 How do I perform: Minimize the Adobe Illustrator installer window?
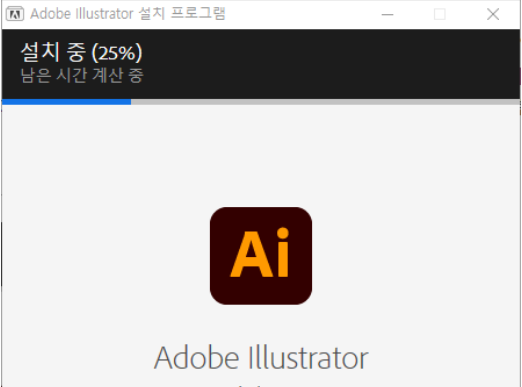387,14
